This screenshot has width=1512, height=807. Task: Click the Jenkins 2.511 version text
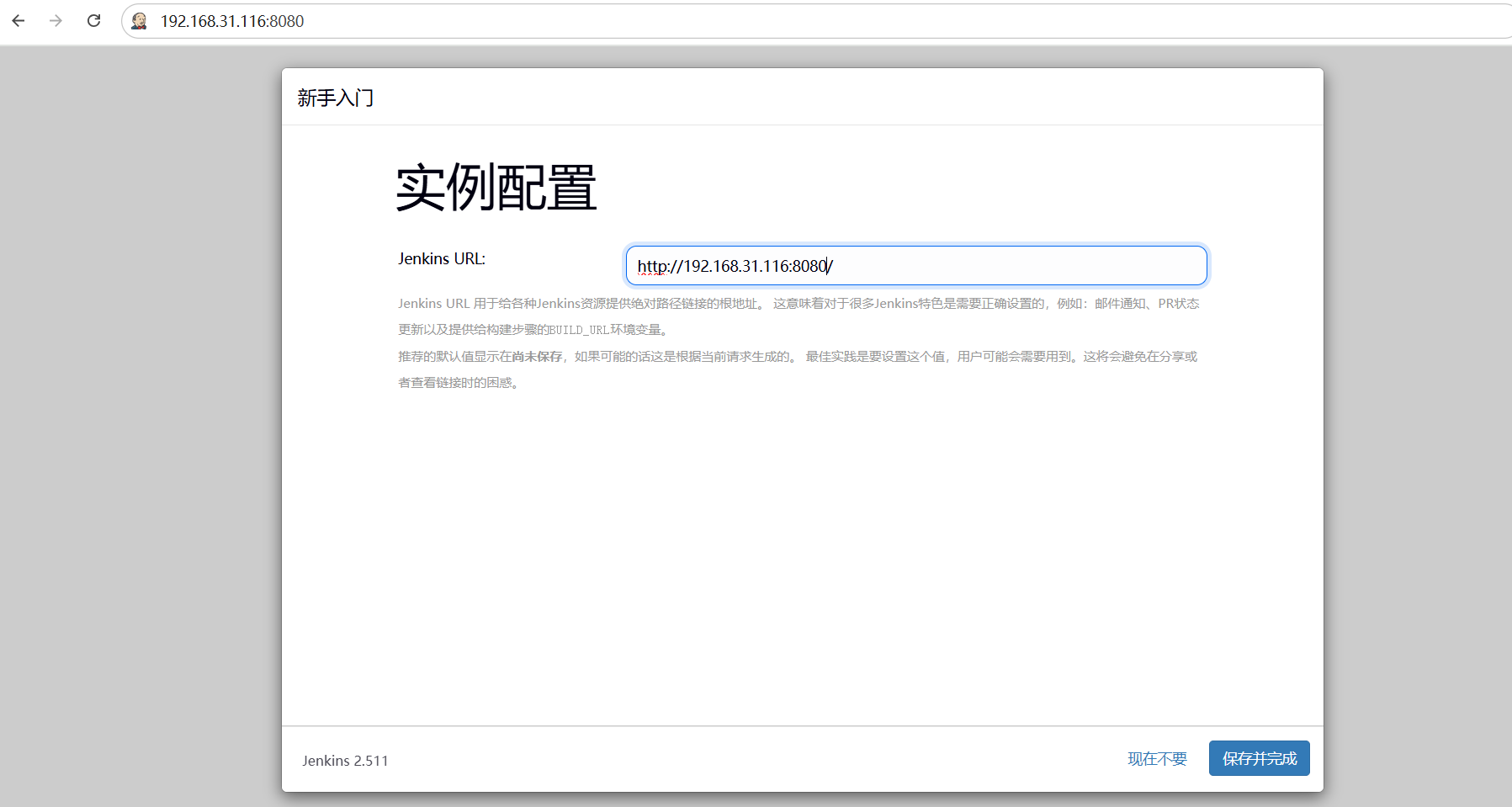[345, 761]
